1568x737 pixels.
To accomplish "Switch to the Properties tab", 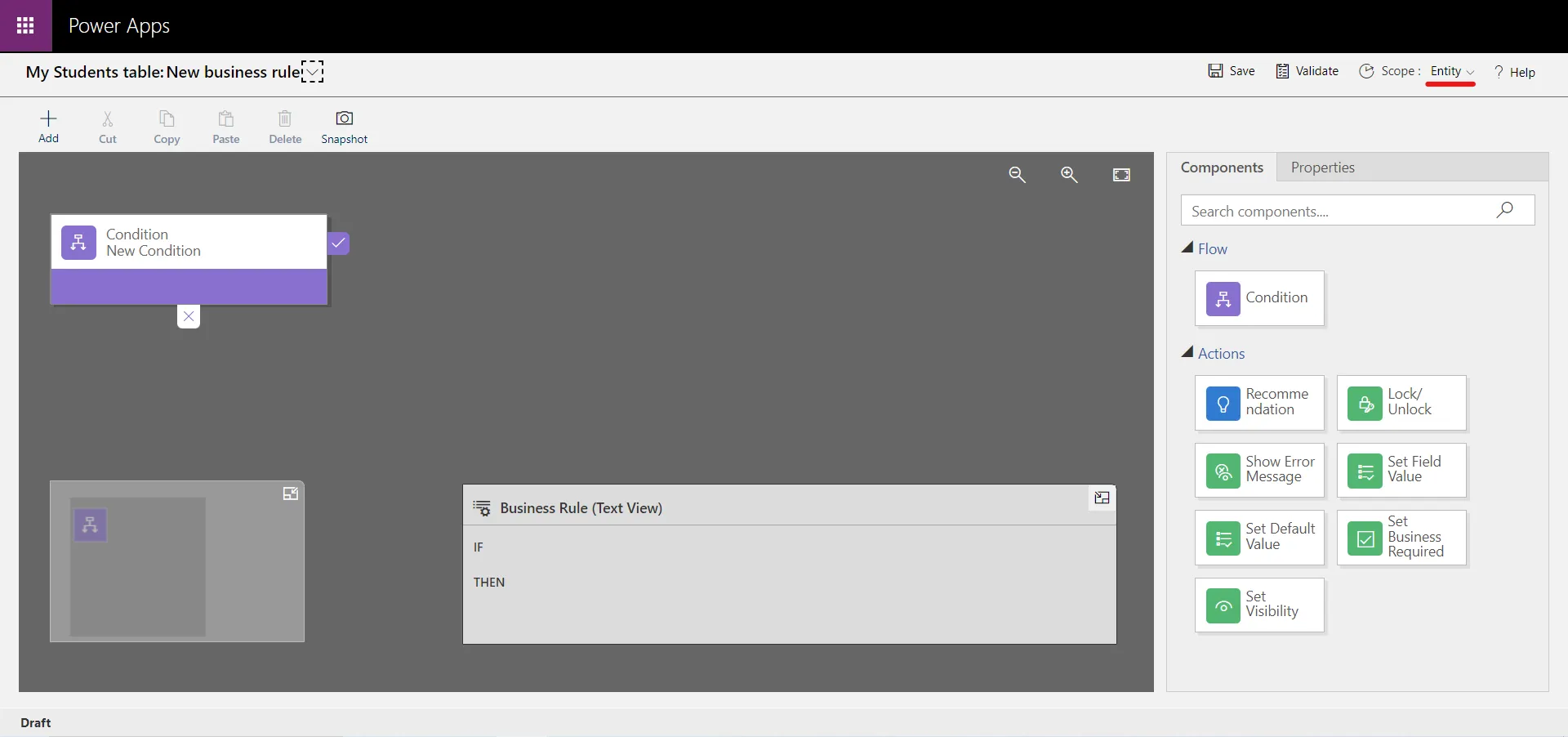I will pyautogui.click(x=1322, y=167).
